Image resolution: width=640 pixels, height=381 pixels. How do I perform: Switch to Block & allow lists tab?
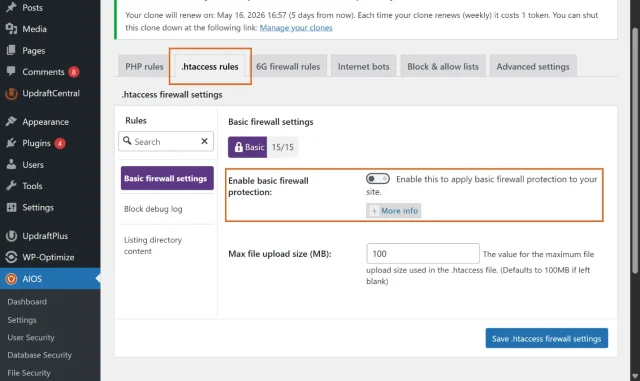pyautogui.click(x=443, y=67)
